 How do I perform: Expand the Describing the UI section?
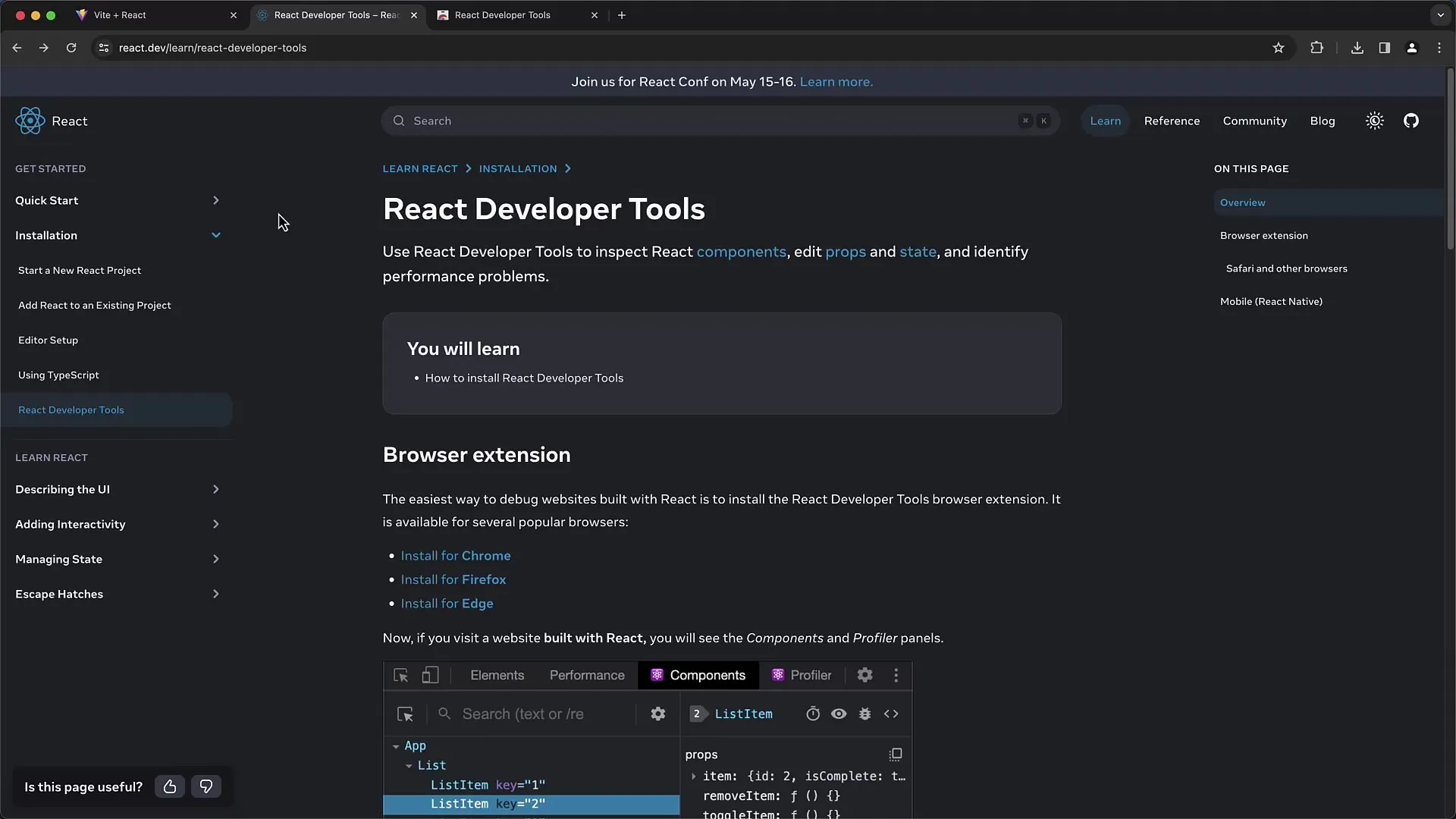click(215, 489)
